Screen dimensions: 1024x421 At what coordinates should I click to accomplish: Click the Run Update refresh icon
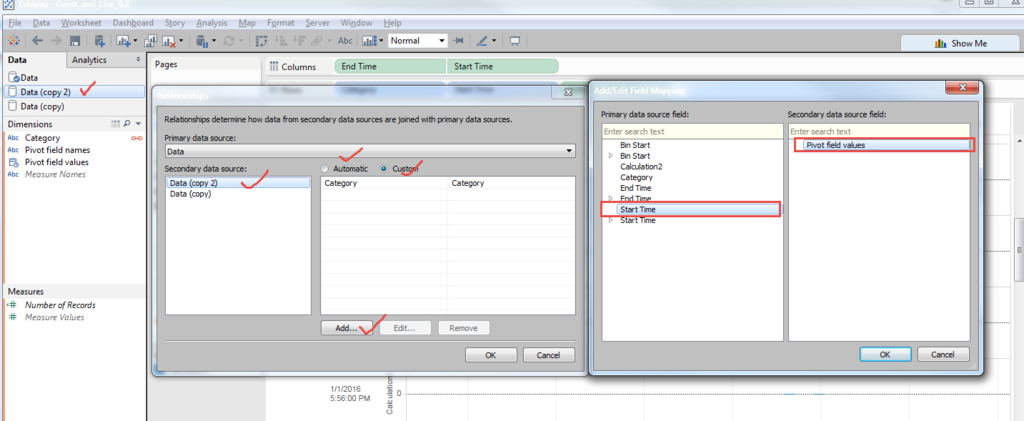point(229,41)
